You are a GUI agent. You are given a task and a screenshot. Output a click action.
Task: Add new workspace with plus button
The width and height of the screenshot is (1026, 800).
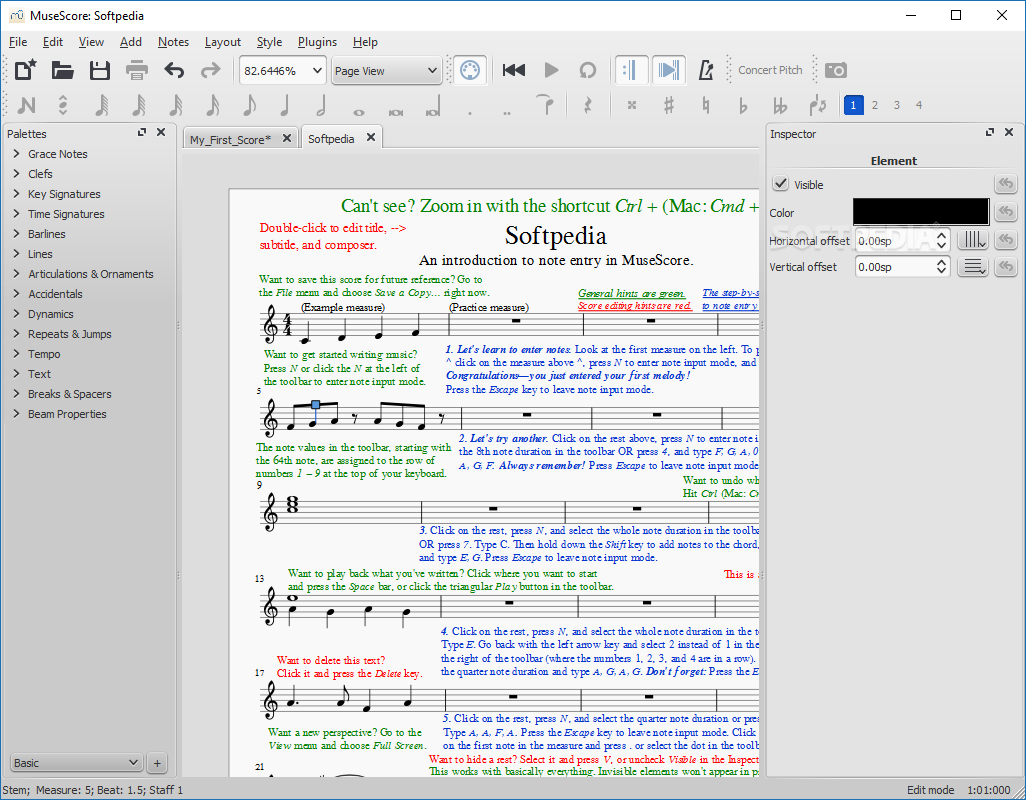pos(157,763)
